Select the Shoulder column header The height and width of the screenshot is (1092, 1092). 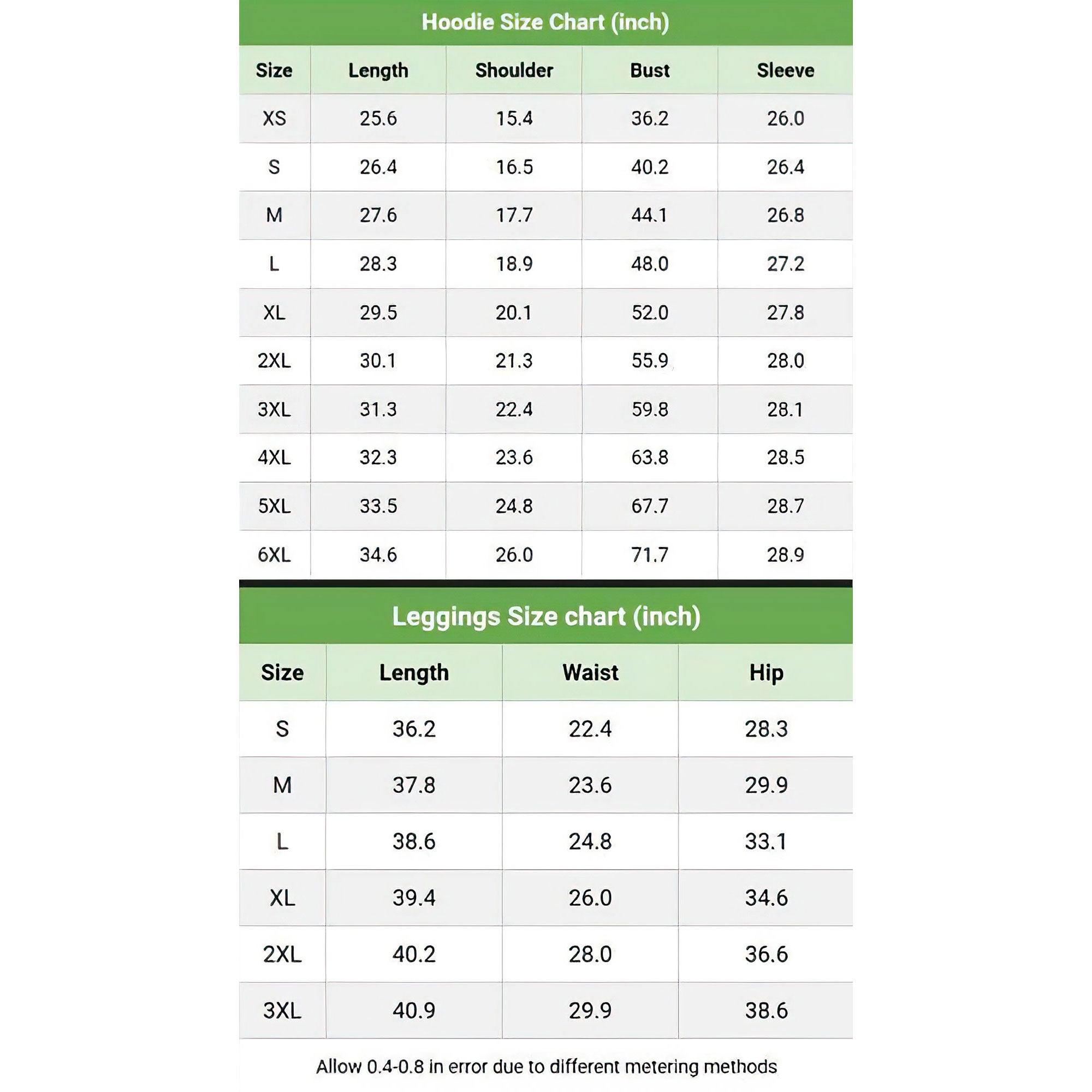[x=514, y=70]
